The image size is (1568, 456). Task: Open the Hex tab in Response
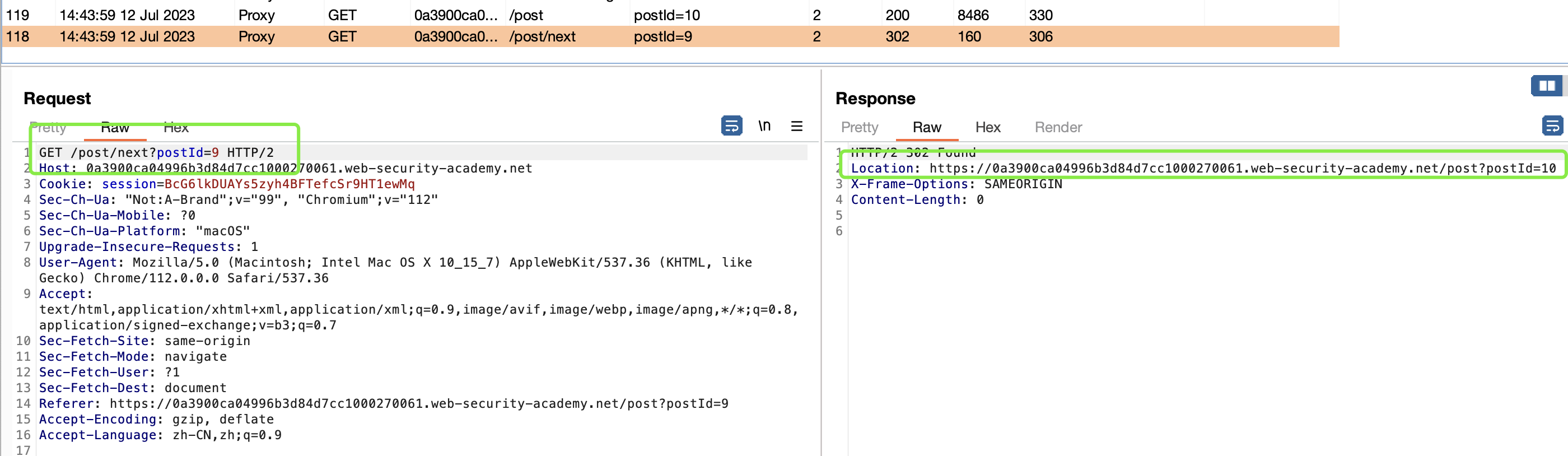click(x=987, y=127)
